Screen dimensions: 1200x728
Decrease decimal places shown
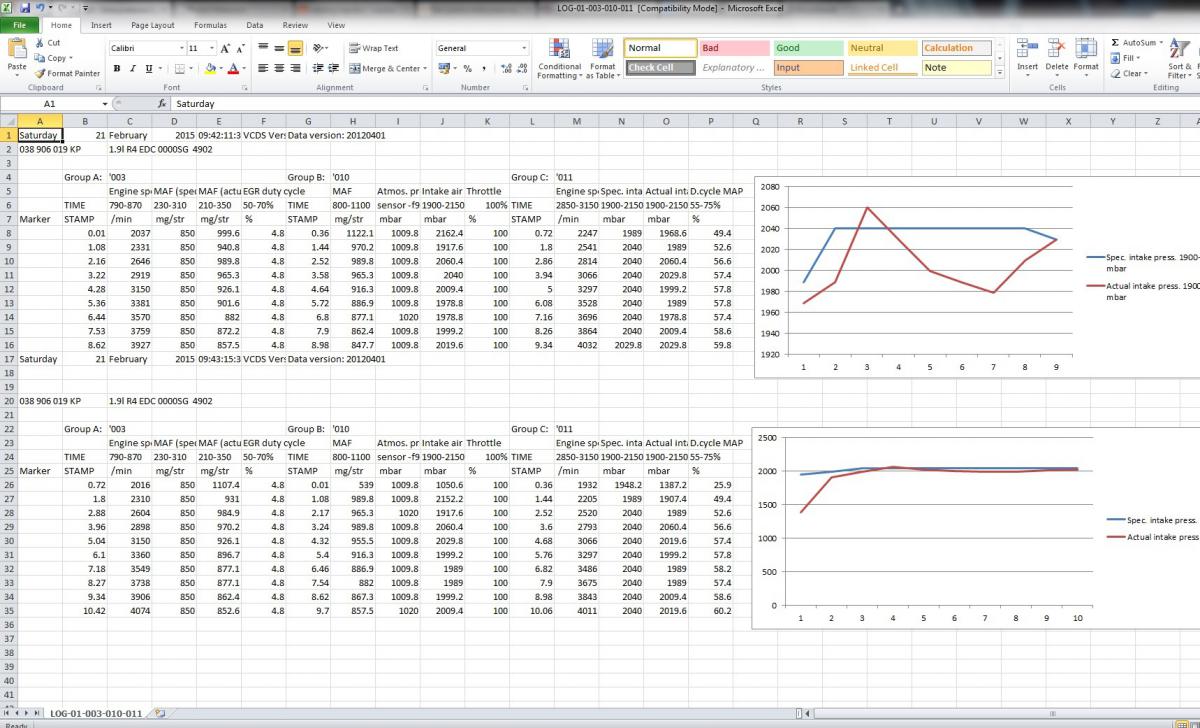[523, 68]
